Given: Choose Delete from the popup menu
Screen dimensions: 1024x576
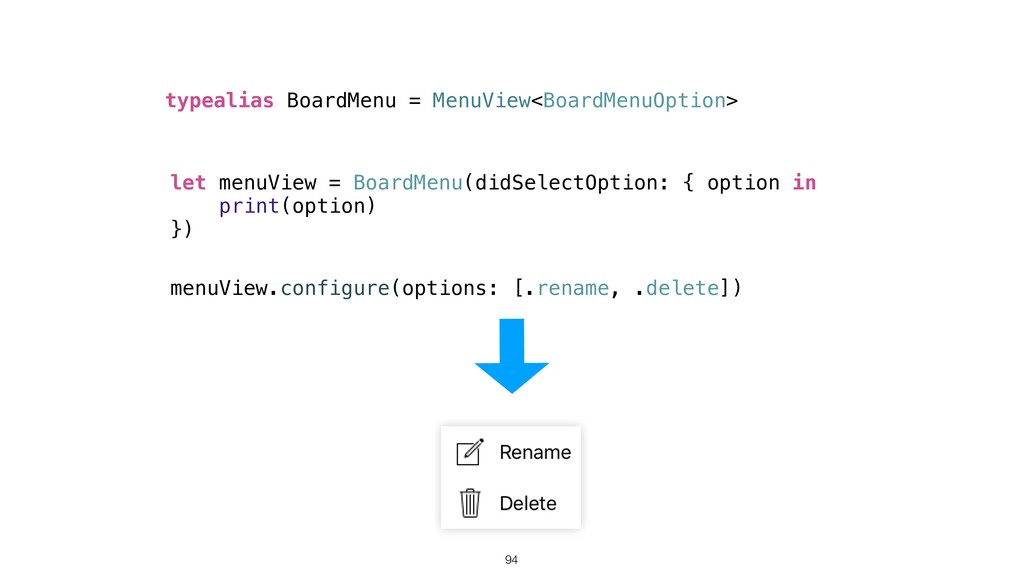Looking at the screenshot, I should 528,503.
